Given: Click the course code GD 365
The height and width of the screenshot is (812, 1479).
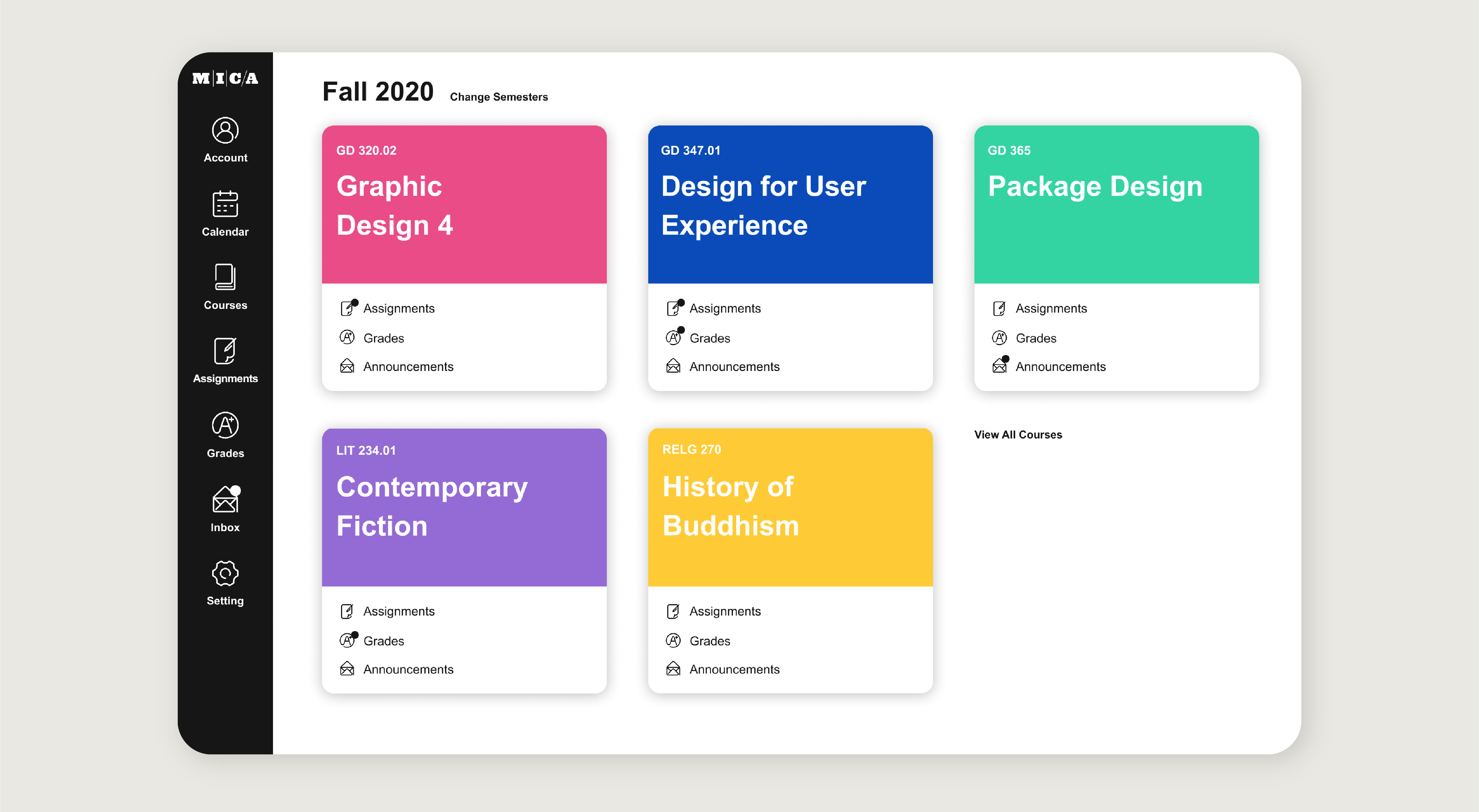Looking at the screenshot, I should click(x=1009, y=150).
